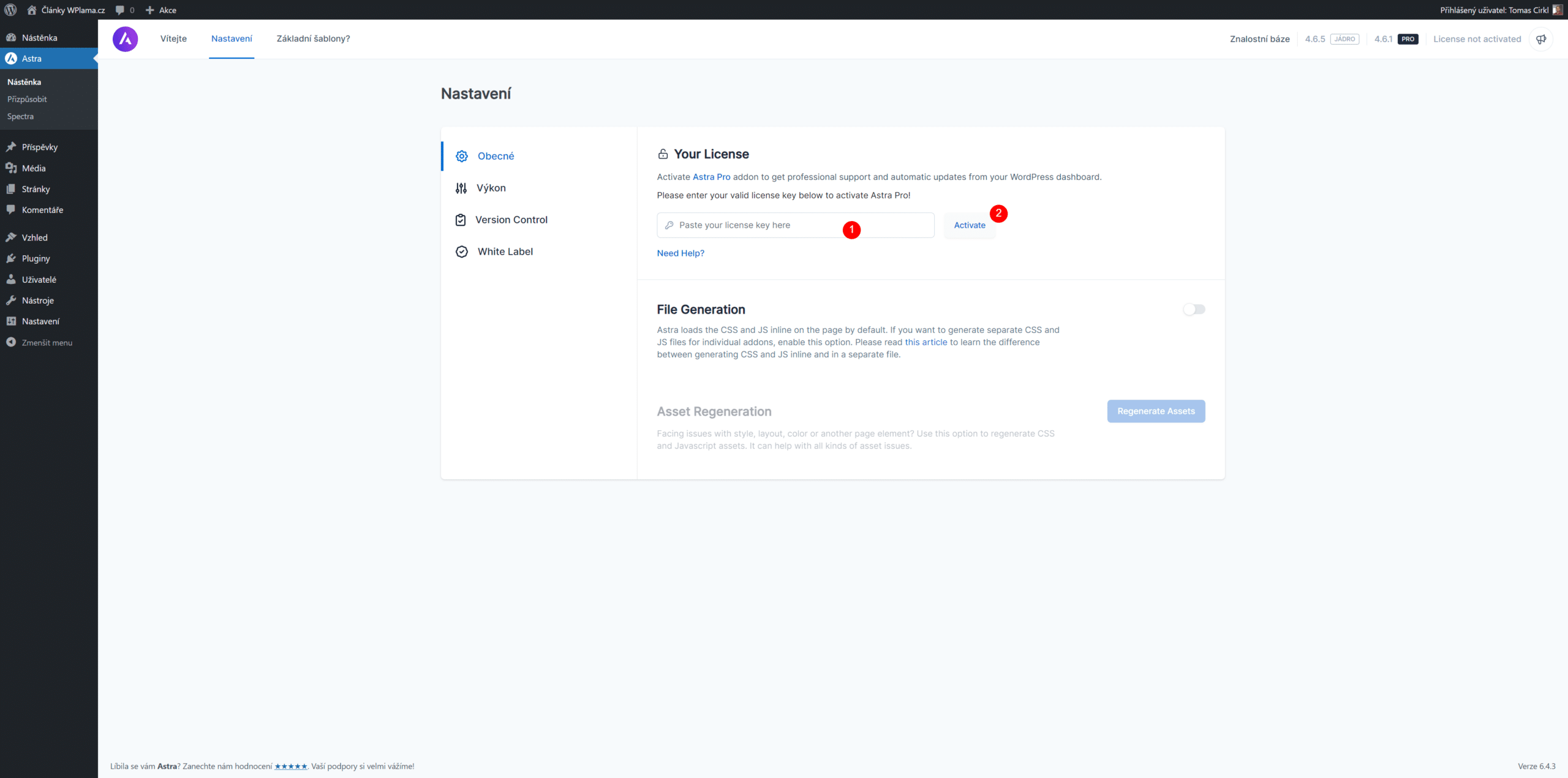The width and height of the screenshot is (1568, 778).
Task: Open Pluginy plug icon menu
Action: tap(11, 258)
